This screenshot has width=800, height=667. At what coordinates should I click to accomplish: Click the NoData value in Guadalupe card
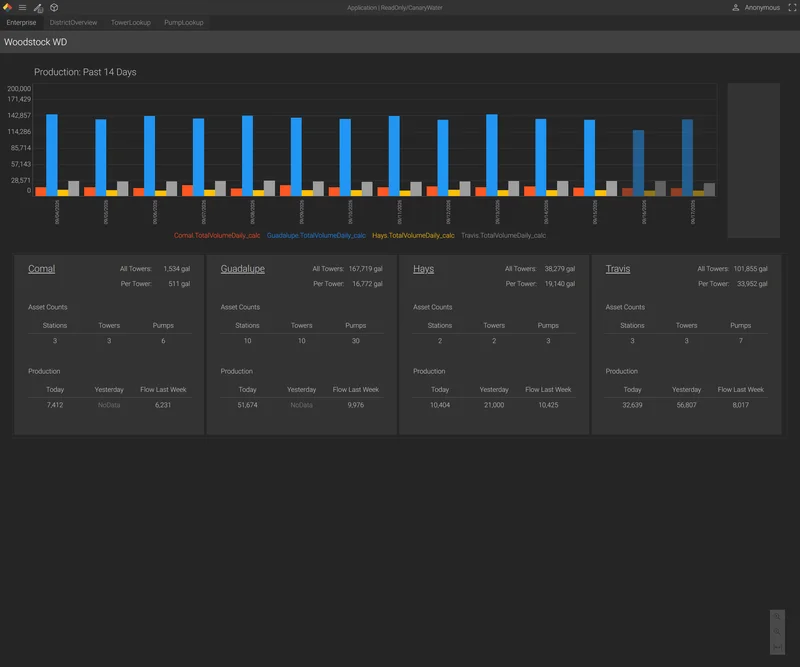coord(301,405)
